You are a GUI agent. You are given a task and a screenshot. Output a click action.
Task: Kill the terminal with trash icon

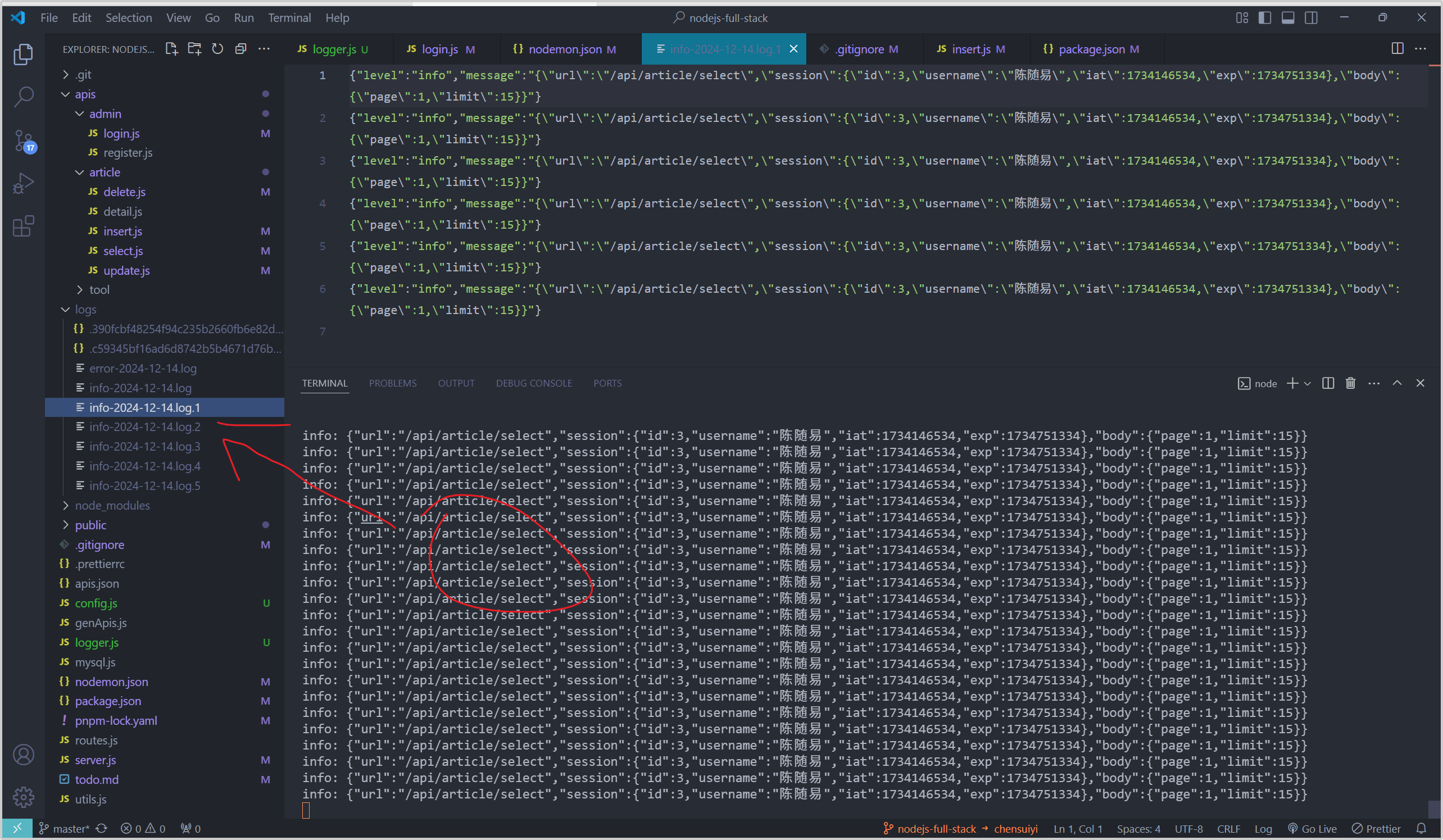pyautogui.click(x=1350, y=383)
